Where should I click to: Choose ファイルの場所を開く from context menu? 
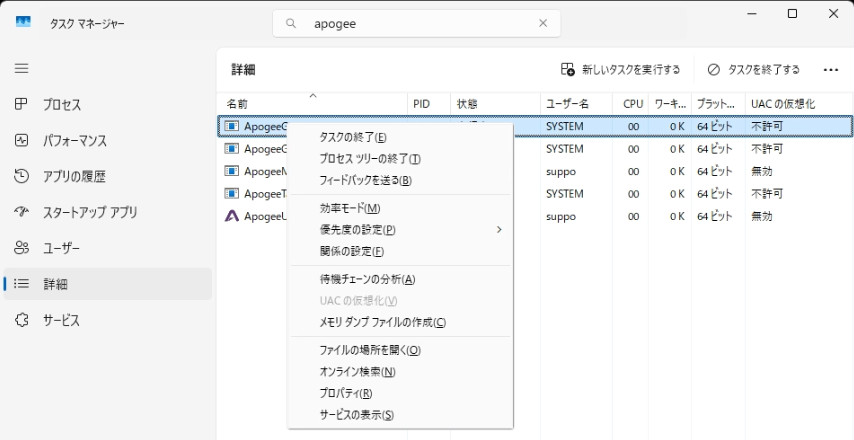click(369, 350)
